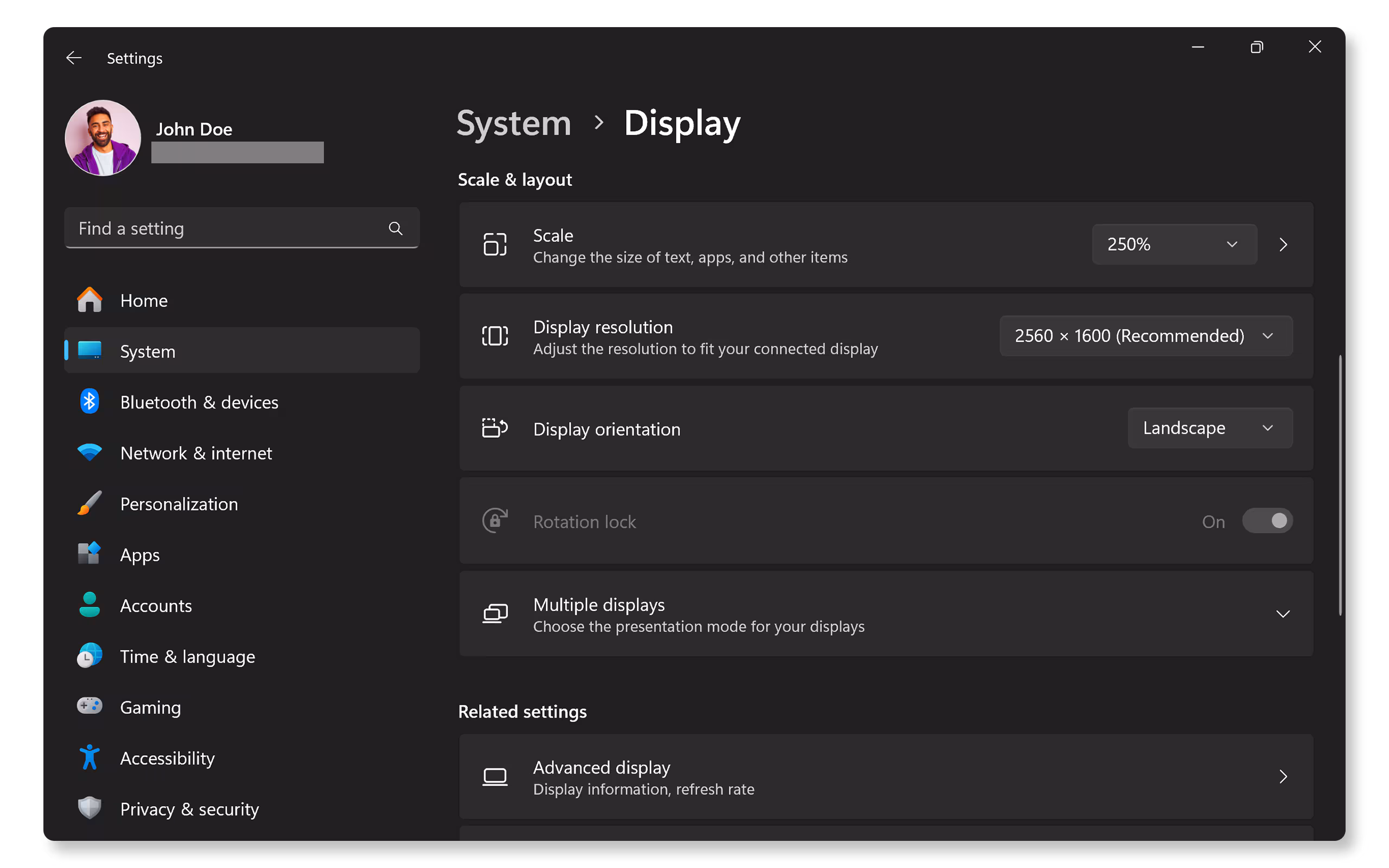Image resolution: width=1389 pixels, height=868 pixels.
Task: Open Time & language settings
Action: tap(241, 655)
